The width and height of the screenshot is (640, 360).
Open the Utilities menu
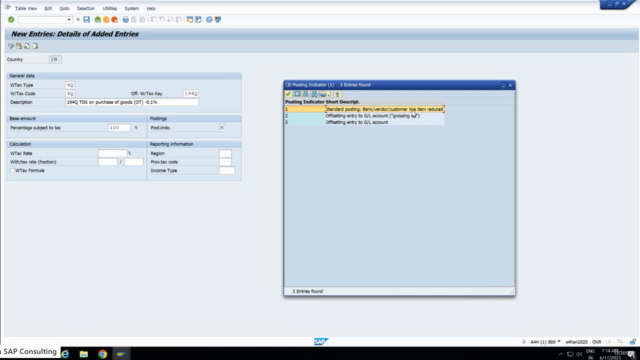point(109,8)
